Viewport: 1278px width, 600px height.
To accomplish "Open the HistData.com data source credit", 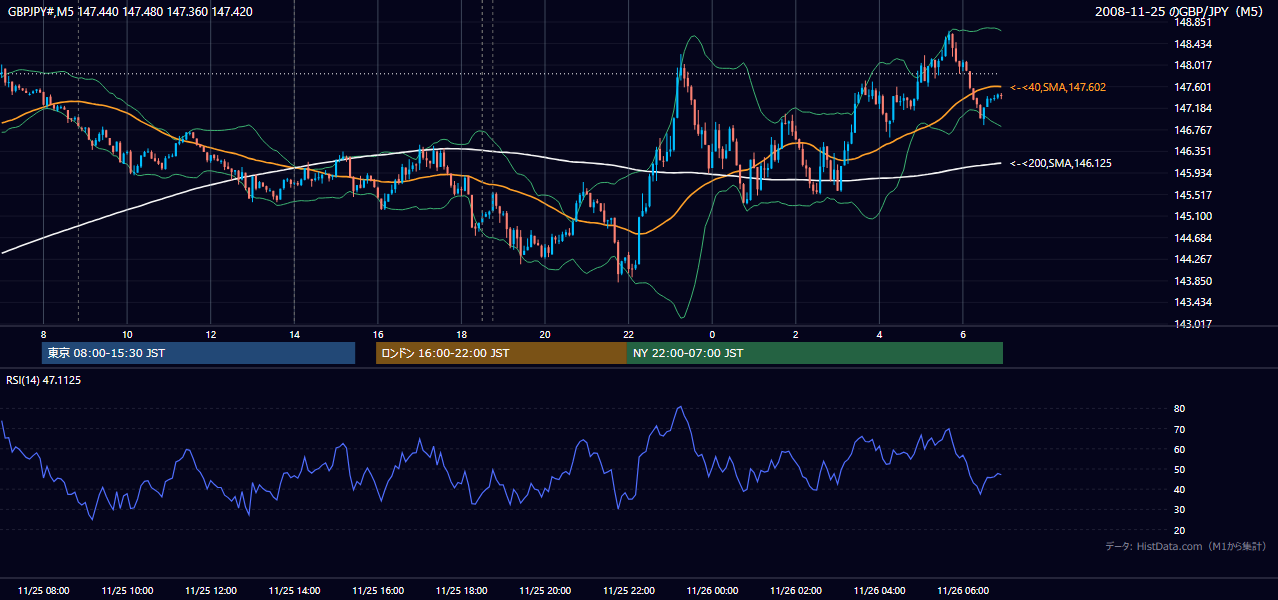I will pos(1186,546).
